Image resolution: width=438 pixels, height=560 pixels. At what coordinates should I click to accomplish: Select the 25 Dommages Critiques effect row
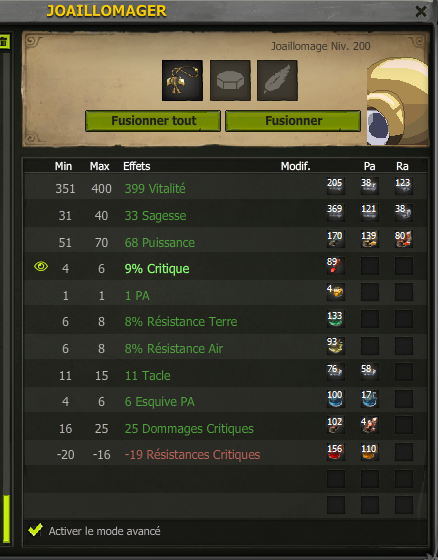point(226,428)
